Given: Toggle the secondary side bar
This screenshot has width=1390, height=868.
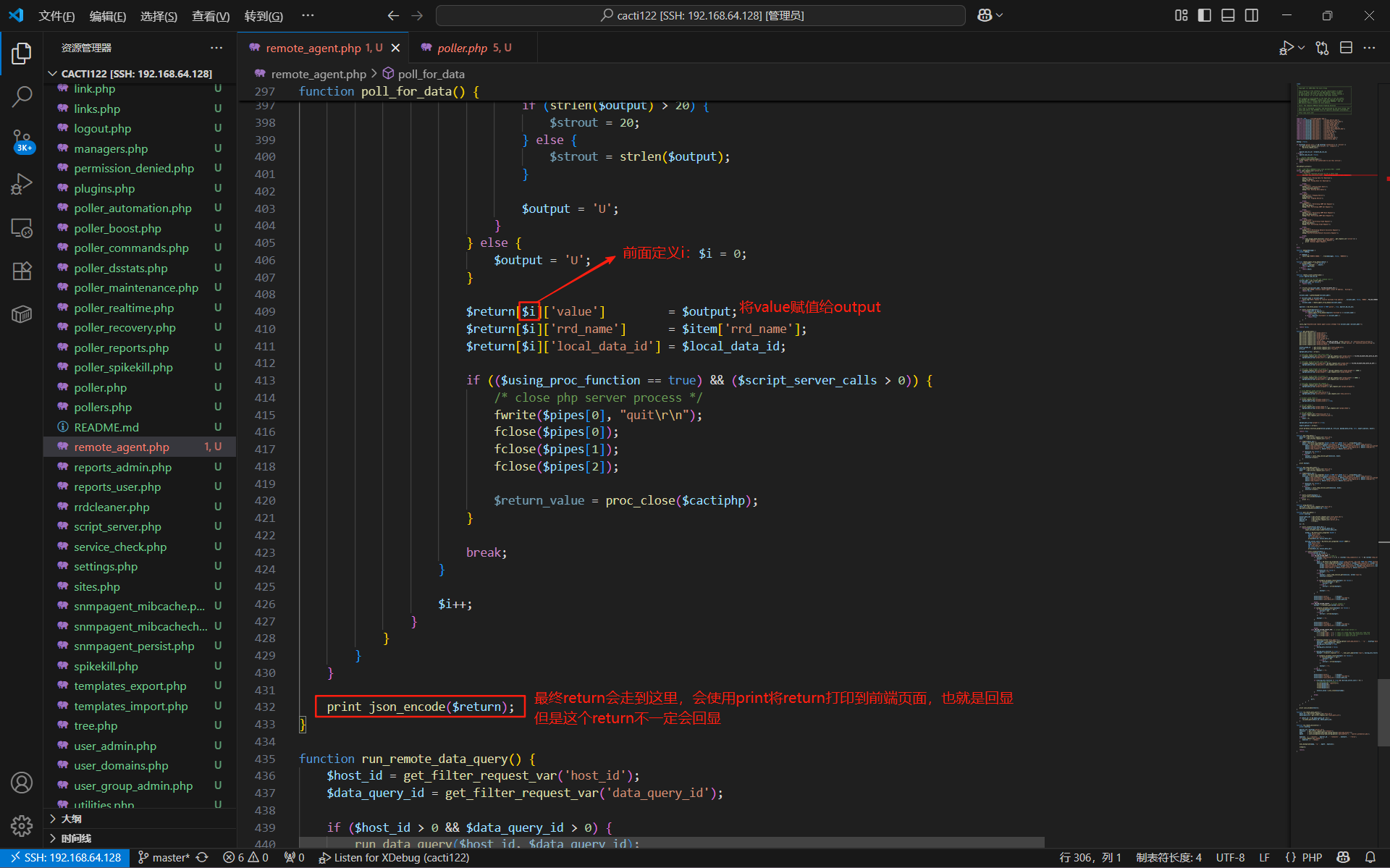Looking at the screenshot, I should pyautogui.click(x=1252, y=15).
